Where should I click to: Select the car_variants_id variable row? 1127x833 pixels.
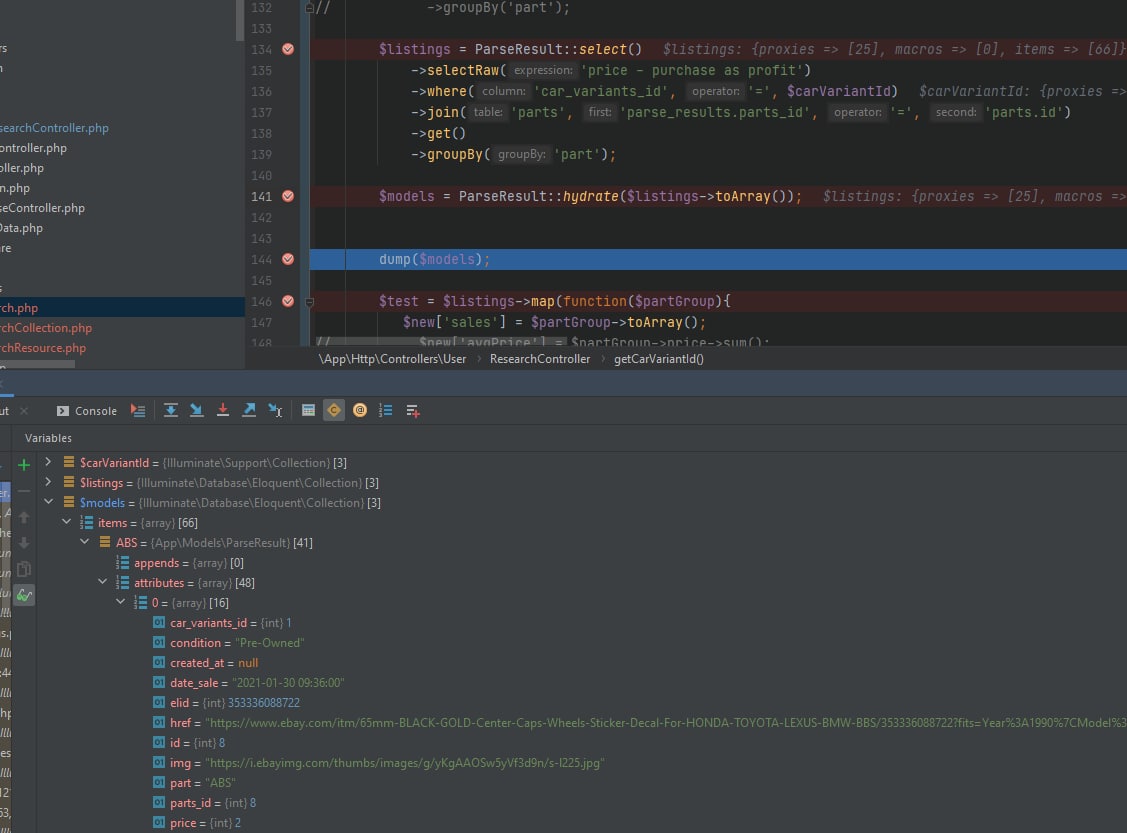(582, 622)
